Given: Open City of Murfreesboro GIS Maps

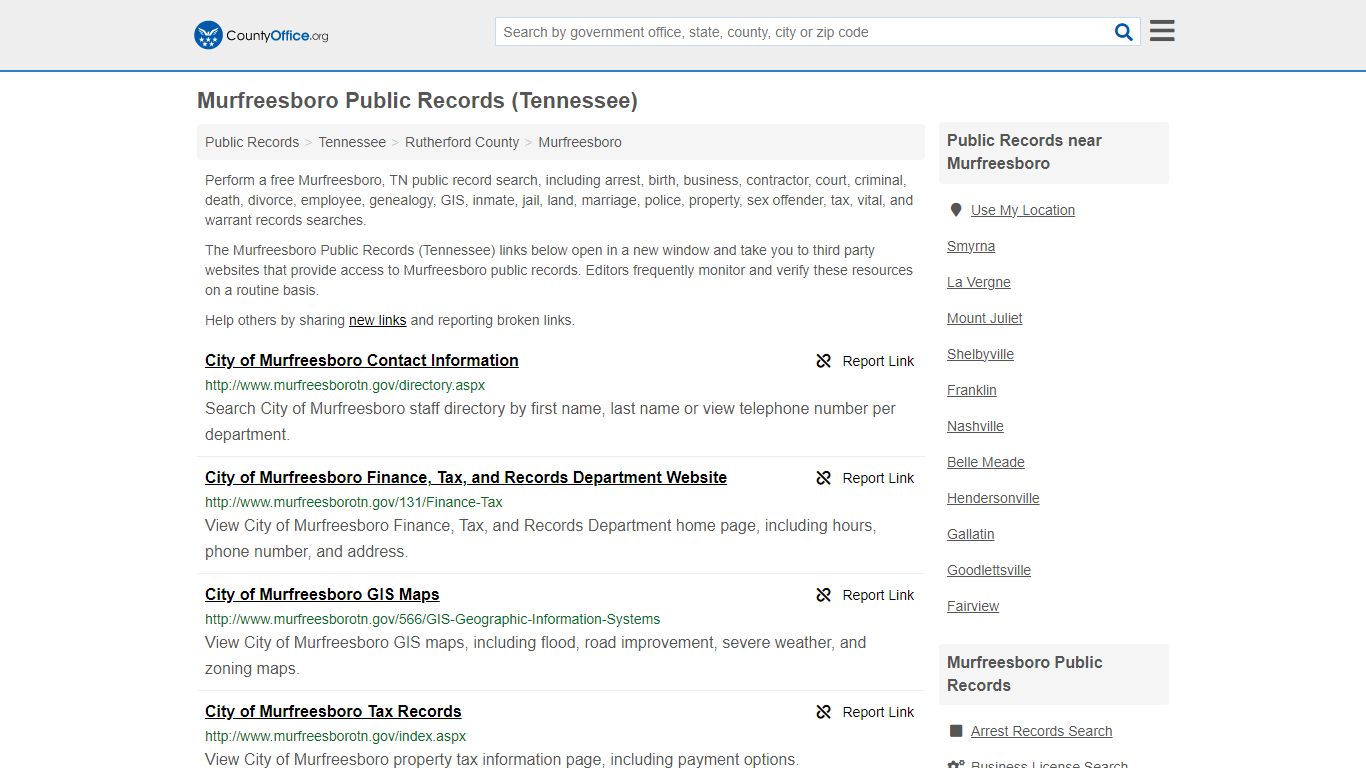Looking at the screenshot, I should pyautogui.click(x=322, y=594).
